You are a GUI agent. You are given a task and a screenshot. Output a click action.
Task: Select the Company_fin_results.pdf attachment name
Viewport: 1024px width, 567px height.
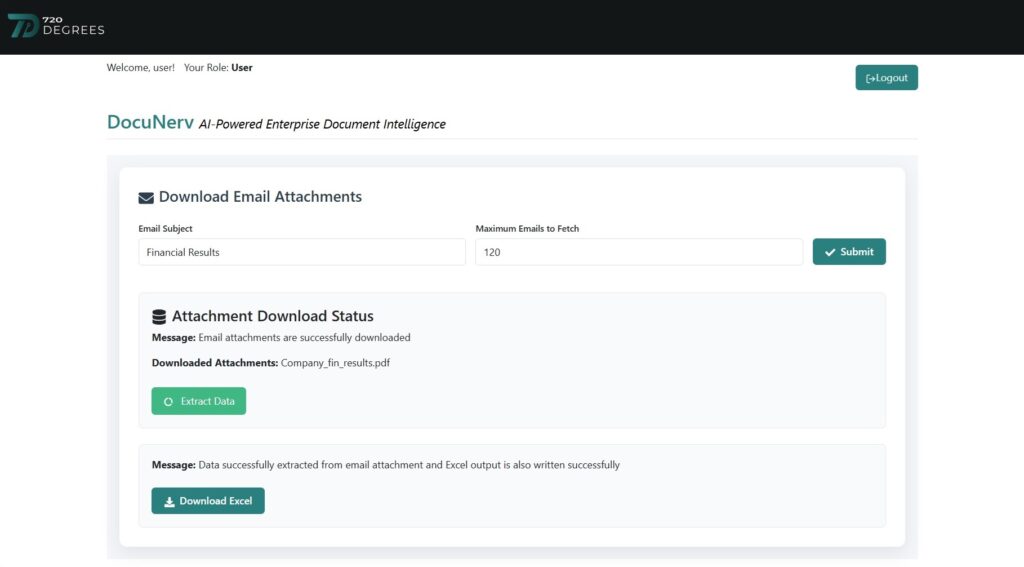[335, 363]
